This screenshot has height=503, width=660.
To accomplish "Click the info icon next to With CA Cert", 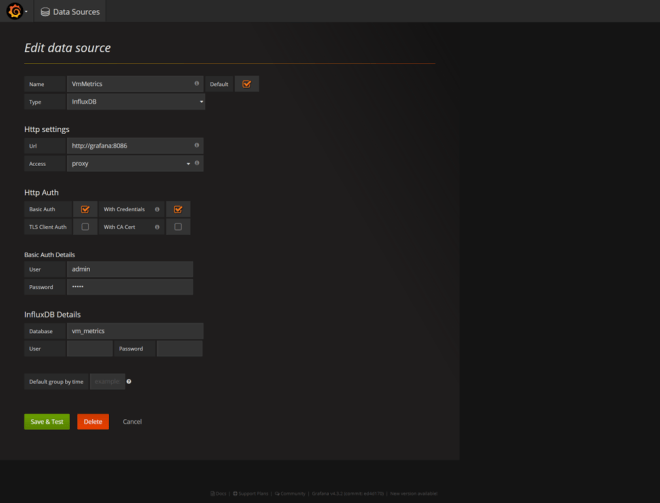I will 157,227.
